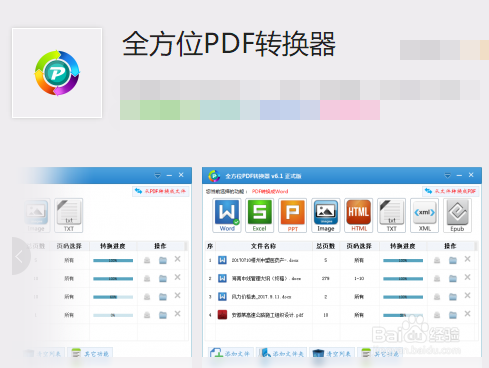
Task: Select the row 1 .docx file name
Action: click(x=265, y=260)
